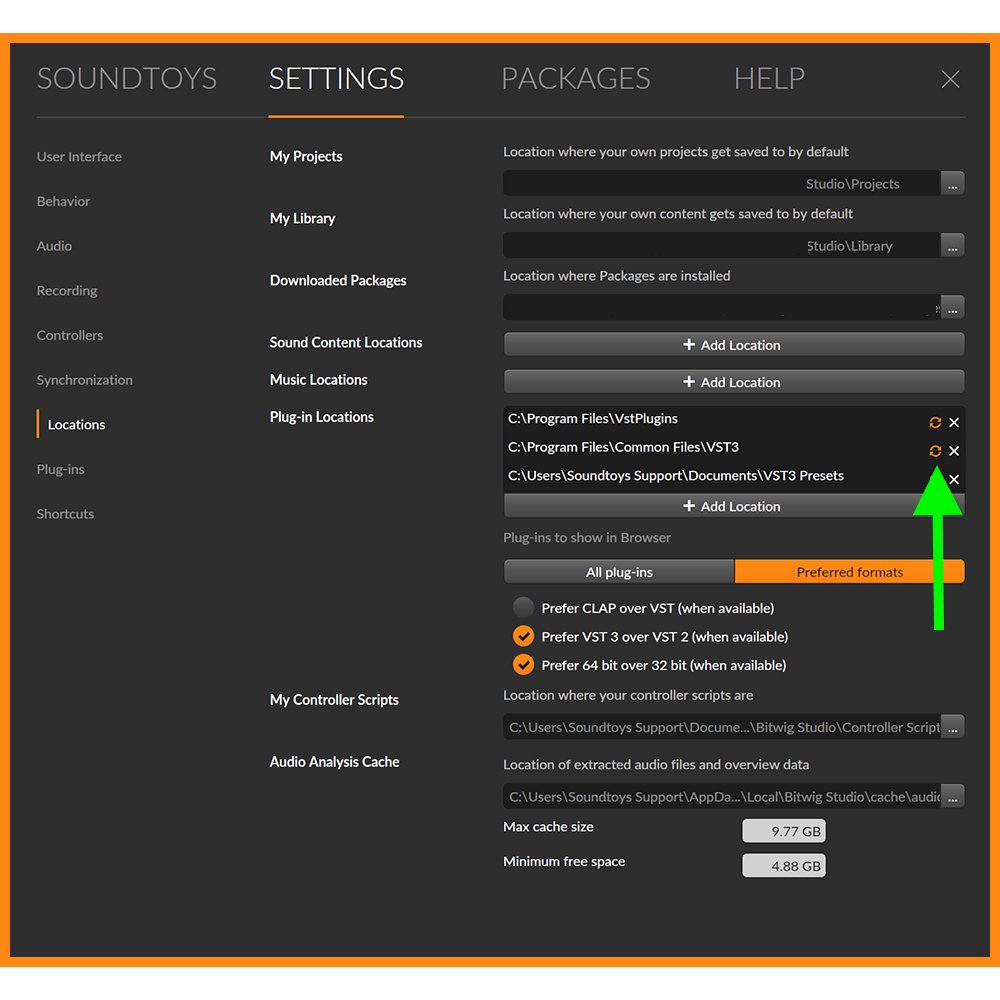Open Audio settings section
The image size is (1000, 1000).
[x=54, y=246]
